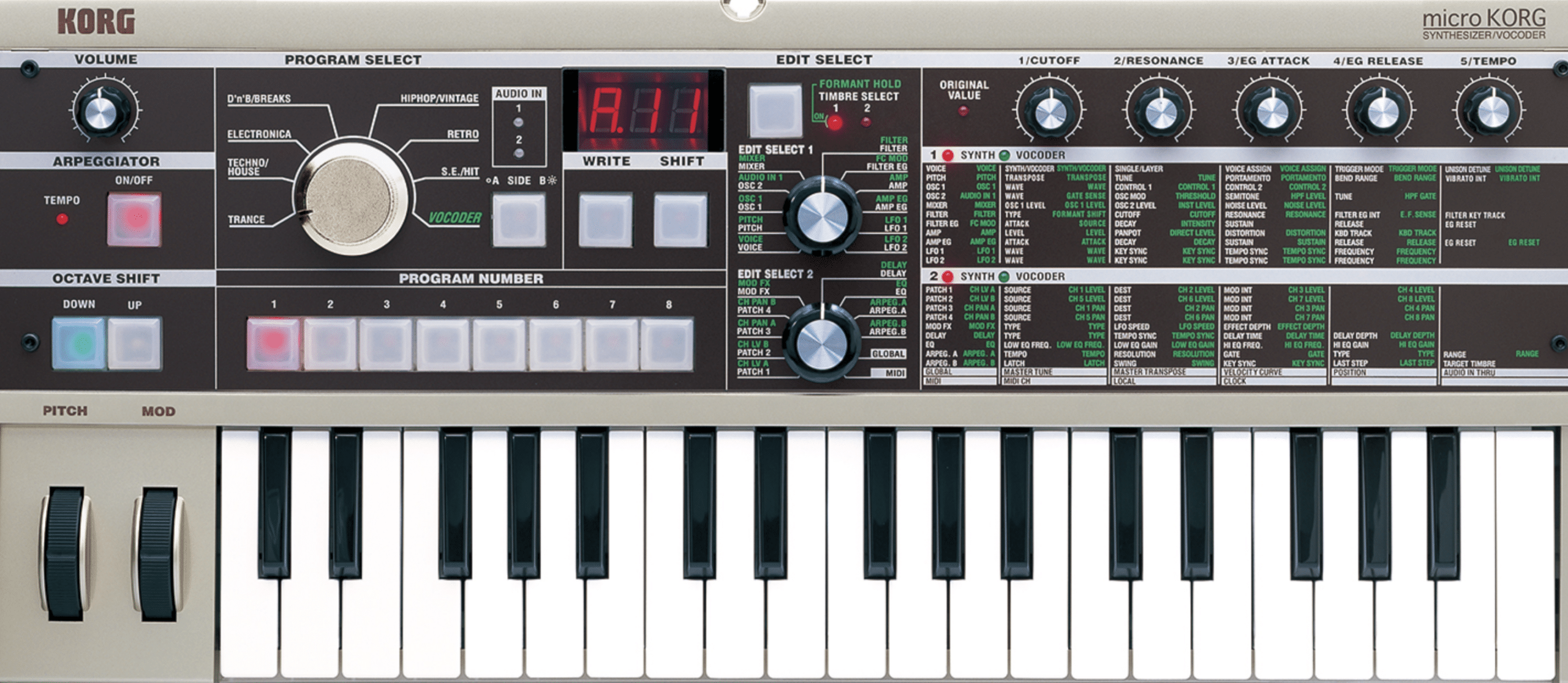Viewport: 1568px width, 683px height.
Task: Click the SHIFT button
Action: 680,221
